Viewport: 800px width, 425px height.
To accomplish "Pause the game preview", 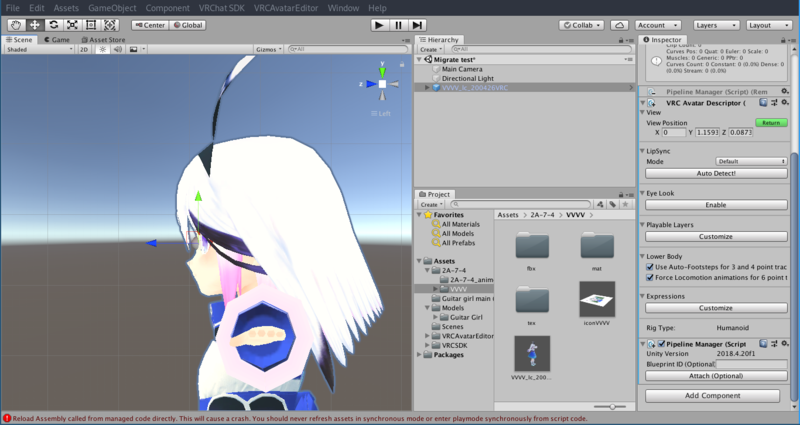I will (x=398, y=25).
